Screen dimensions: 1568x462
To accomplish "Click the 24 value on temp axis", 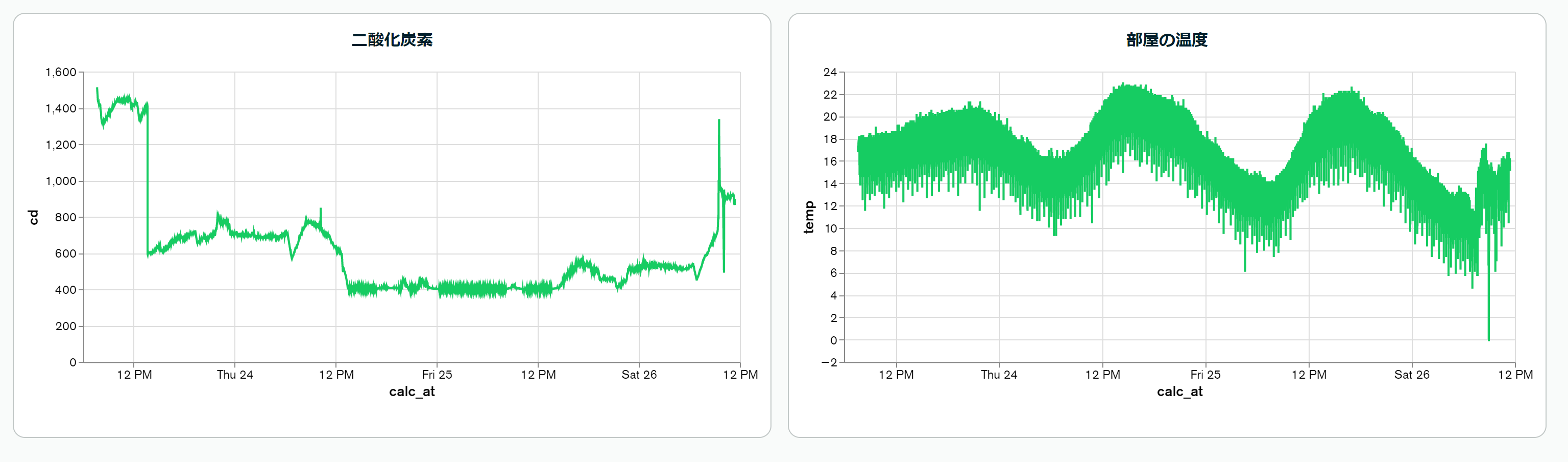I will [x=830, y=73].
